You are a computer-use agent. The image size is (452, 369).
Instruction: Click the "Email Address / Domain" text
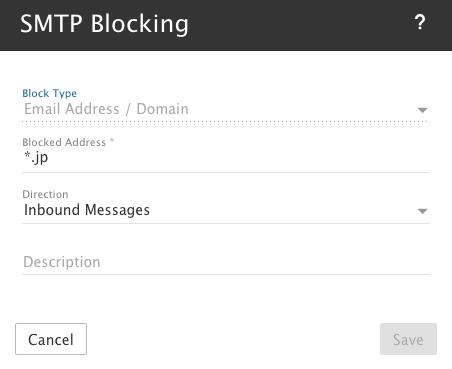[x=106, y=109]
